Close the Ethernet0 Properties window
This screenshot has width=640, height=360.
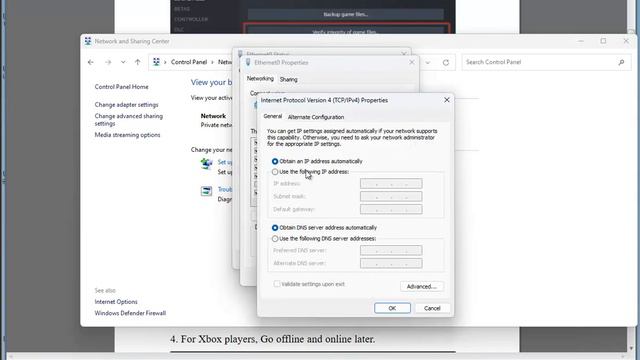pyautogui.click(x=411, y=62)
